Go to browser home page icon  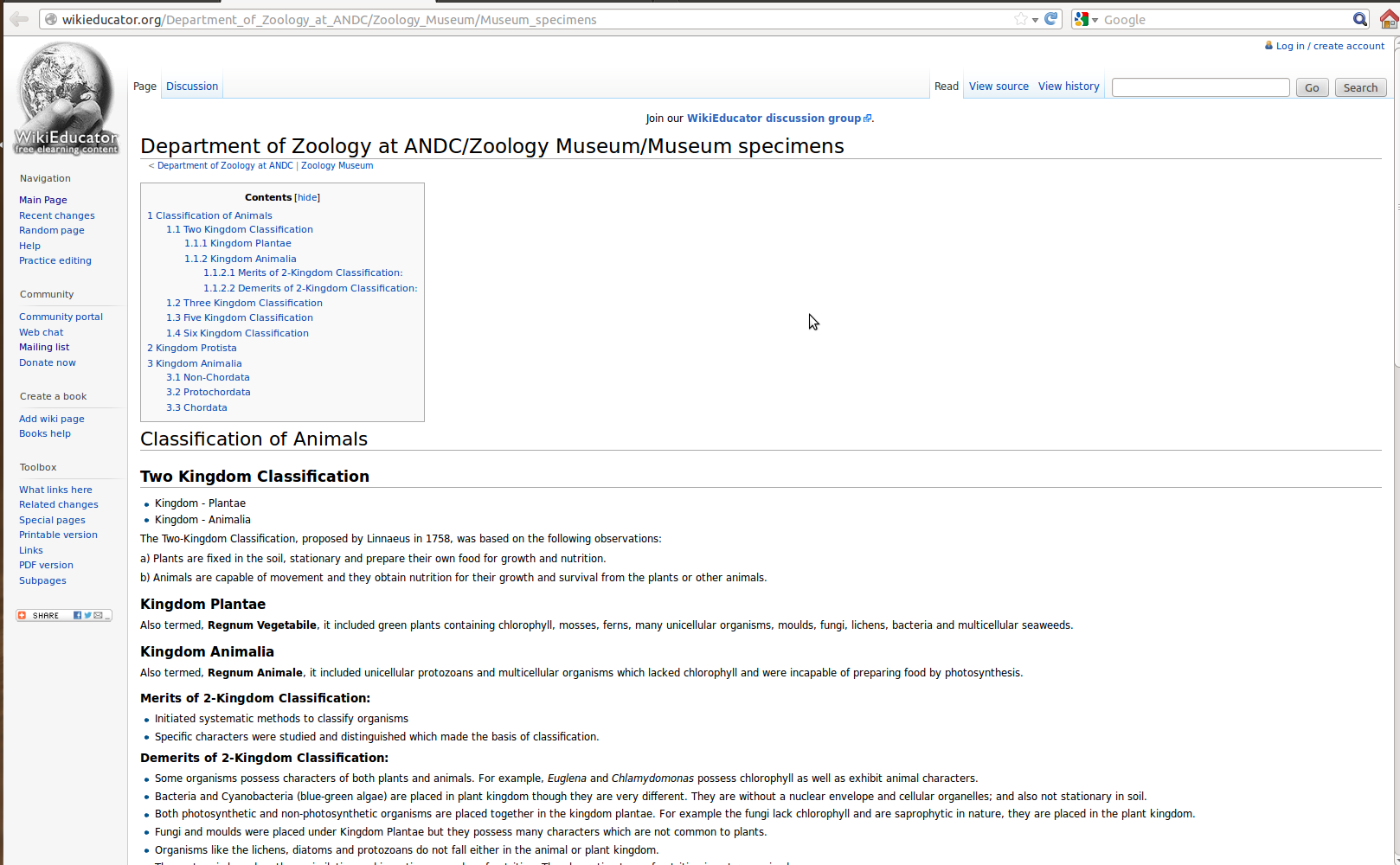tap(1389, 19)
